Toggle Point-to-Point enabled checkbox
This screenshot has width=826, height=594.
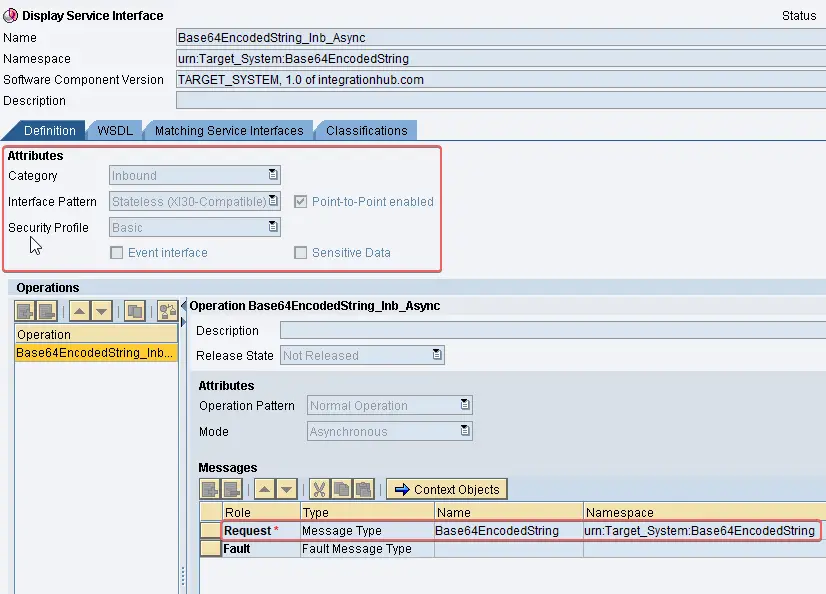pyautogui.click(x=300, y=201)
